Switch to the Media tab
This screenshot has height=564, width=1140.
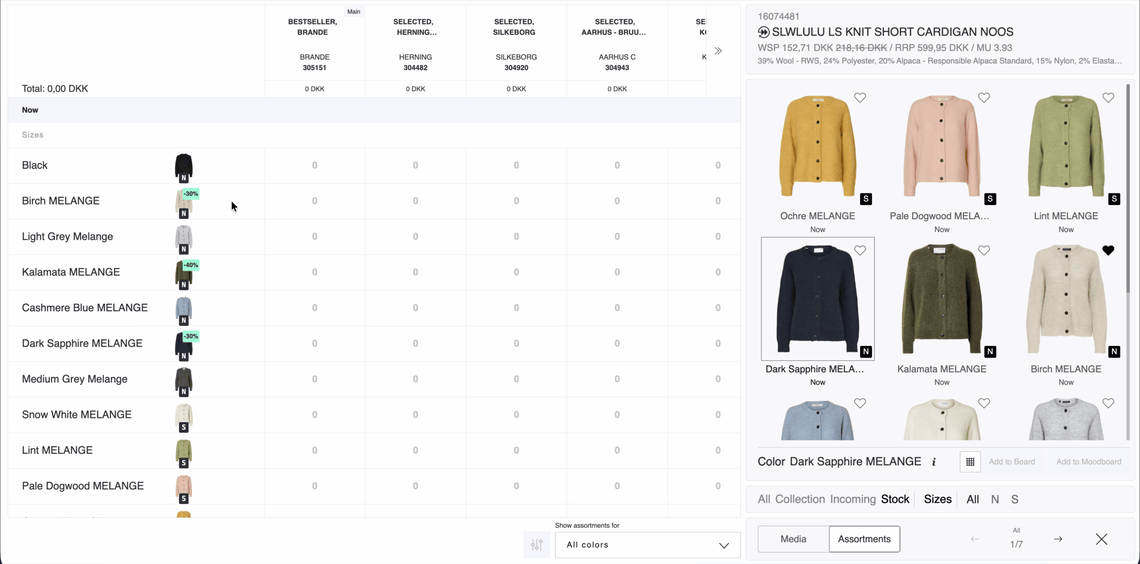tap(793, 539)
